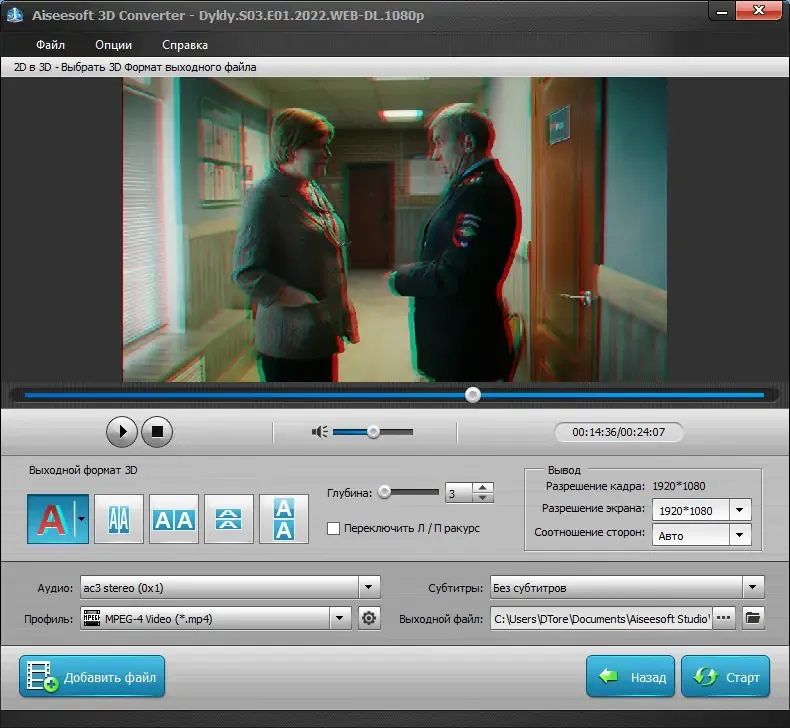The height and width of the screenshot is (728, 790).
Task: Start conversion with the Старт button
Action: click(x=726, y=677)
